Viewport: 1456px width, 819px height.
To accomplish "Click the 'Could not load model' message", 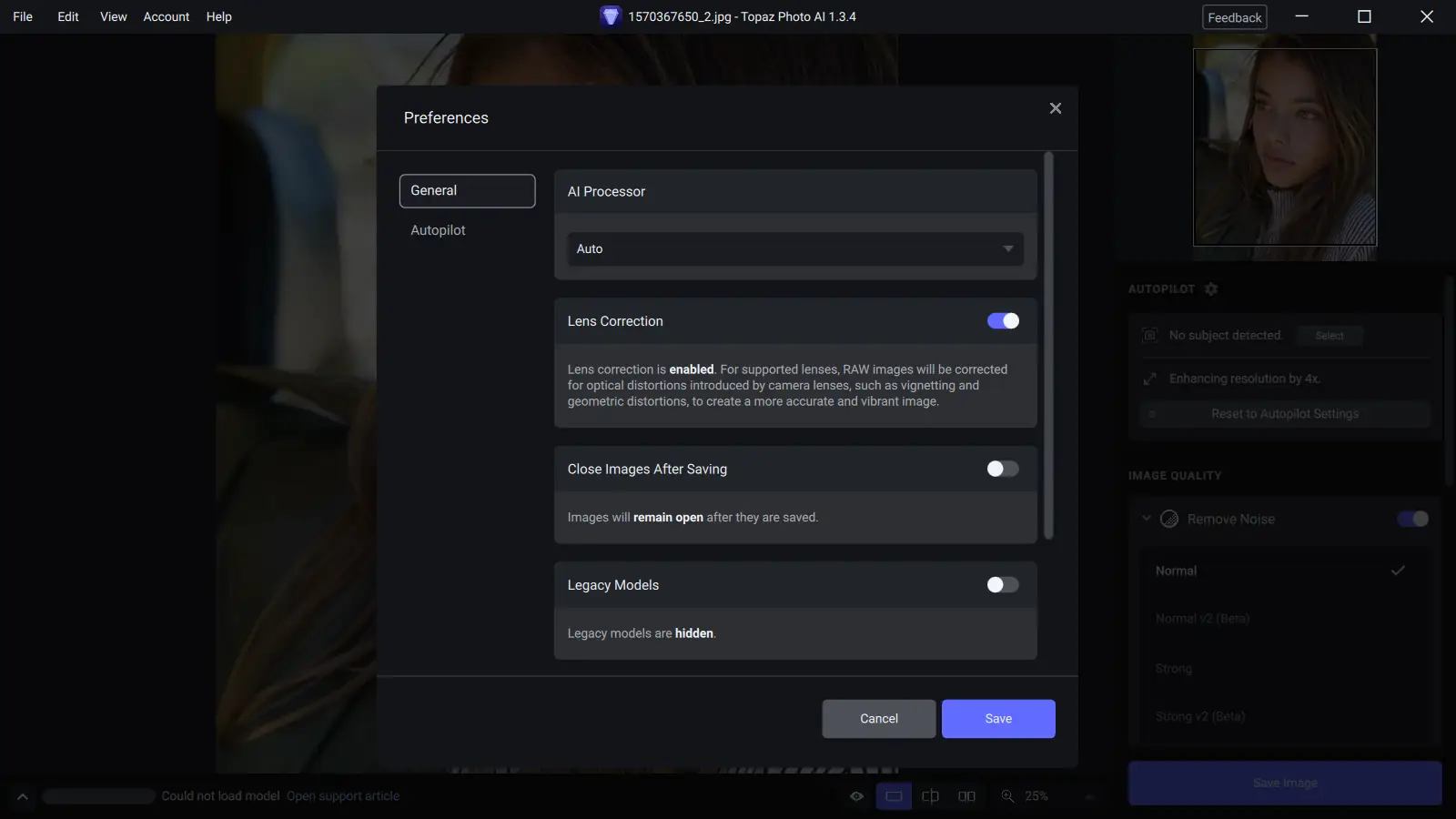I will 221,796.
